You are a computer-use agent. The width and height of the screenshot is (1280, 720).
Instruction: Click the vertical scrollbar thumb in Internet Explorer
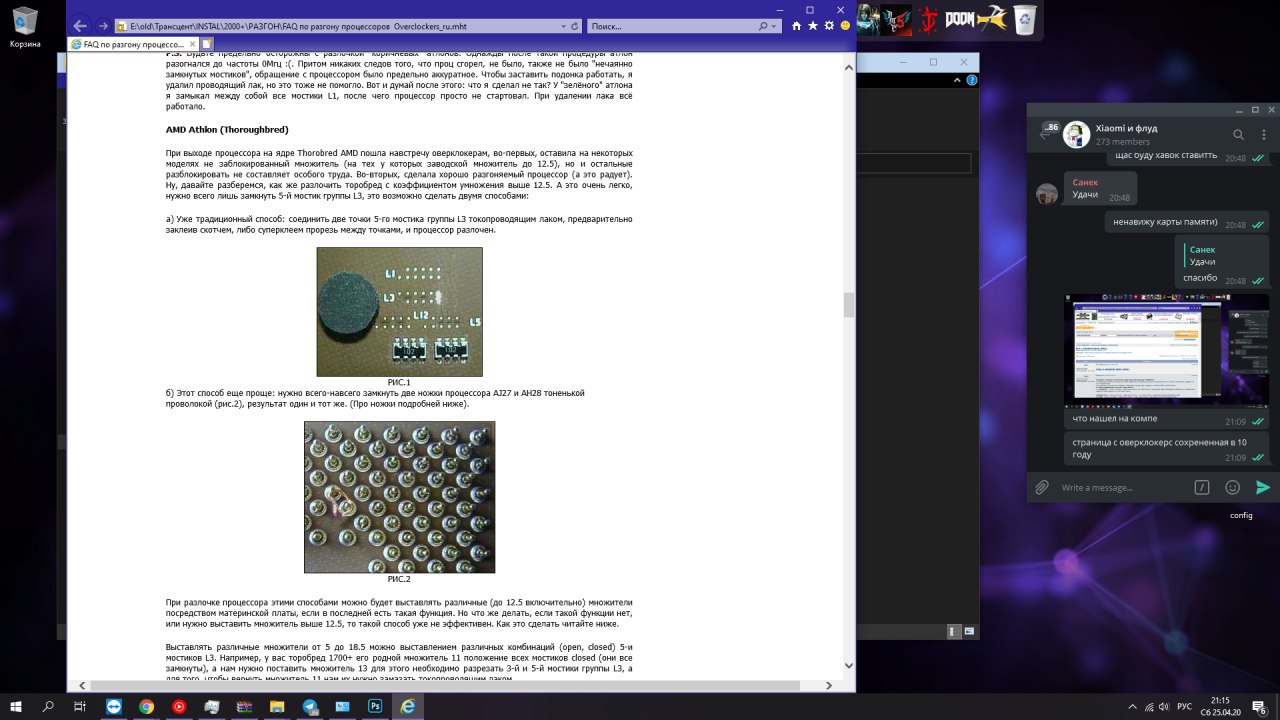click(x=849, y=304)
